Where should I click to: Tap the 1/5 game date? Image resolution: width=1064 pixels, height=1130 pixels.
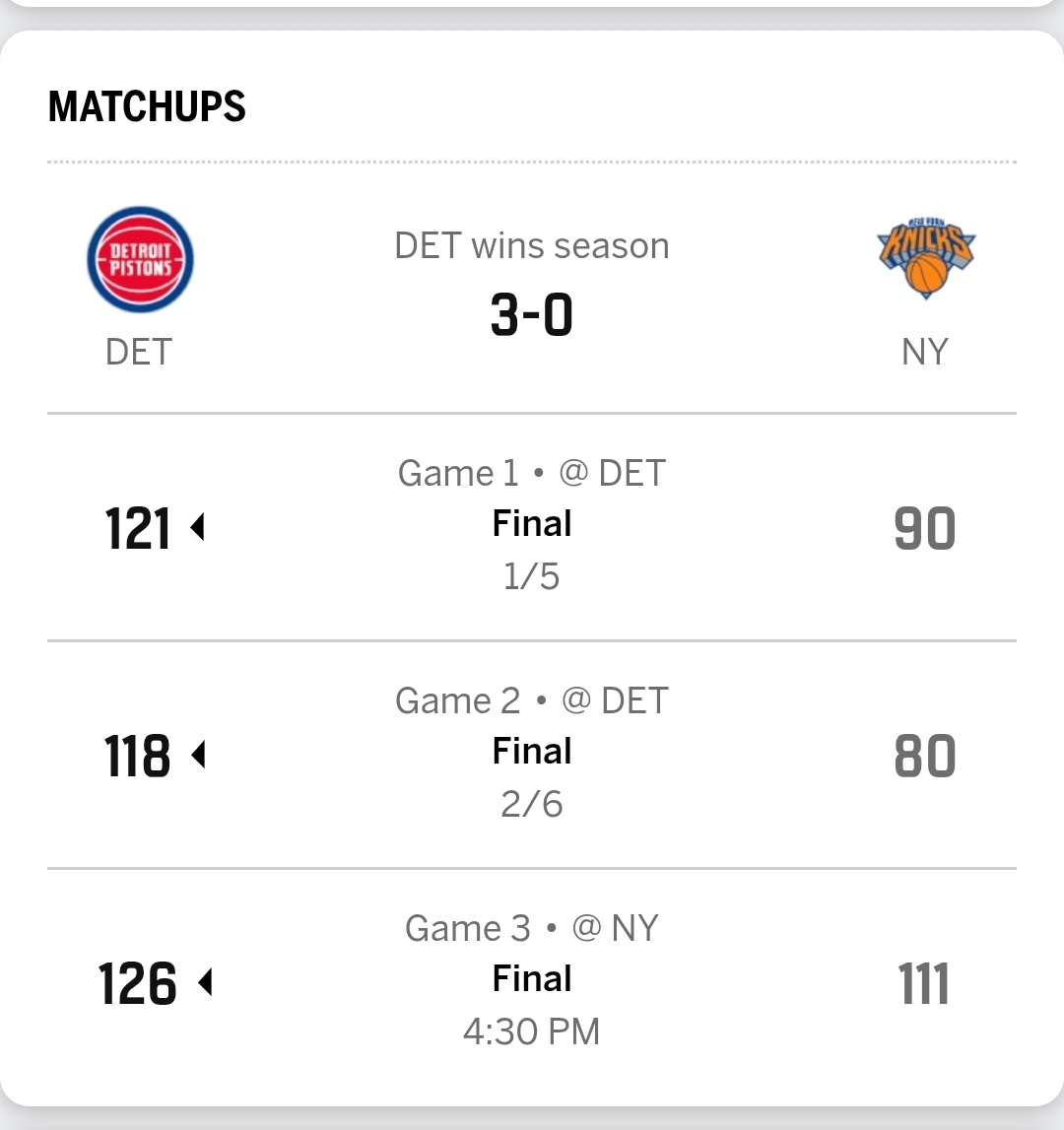pos(532,576)
